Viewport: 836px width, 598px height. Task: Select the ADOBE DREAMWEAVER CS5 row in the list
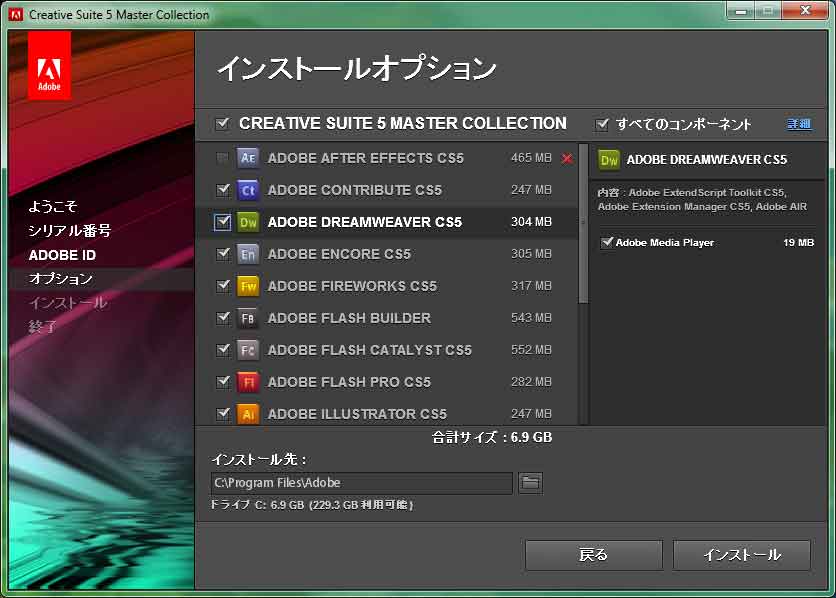click(x=387, y=222)
